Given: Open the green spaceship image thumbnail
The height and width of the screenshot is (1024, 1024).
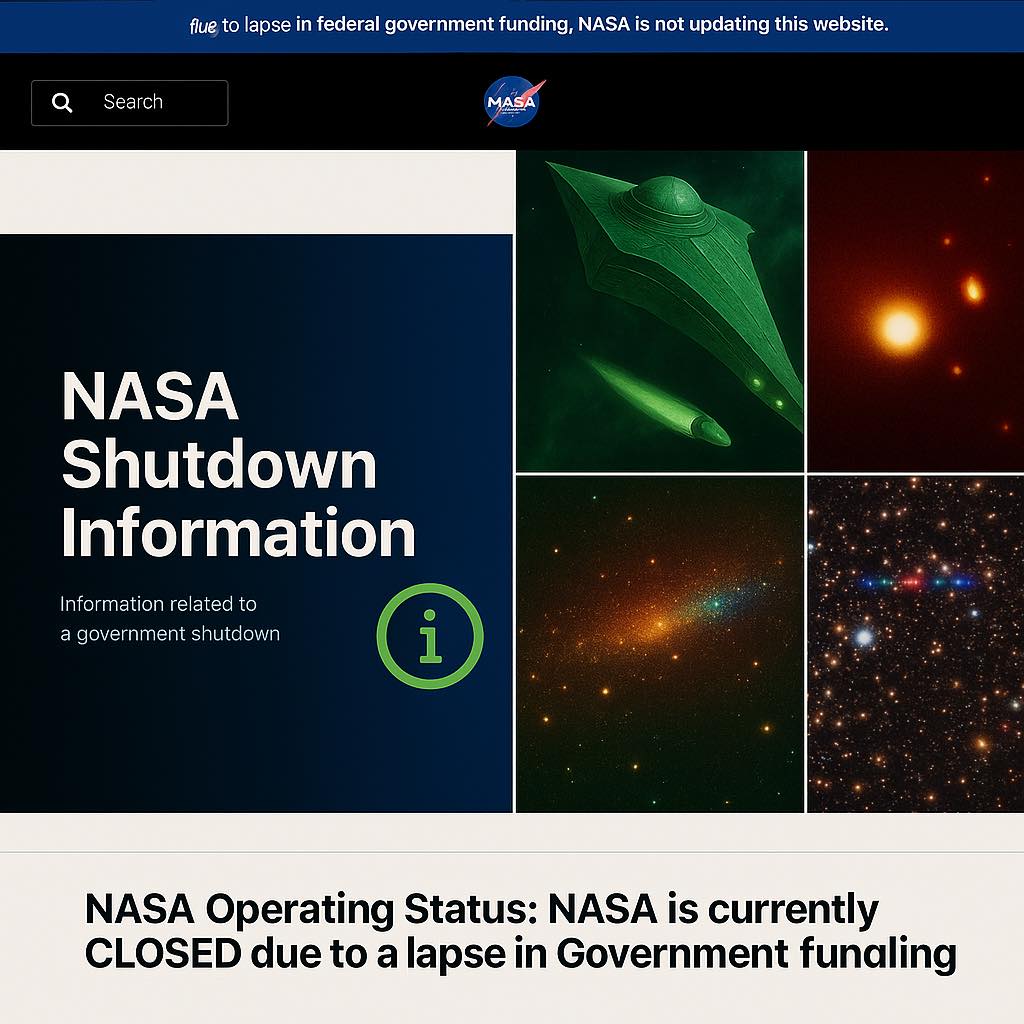Looking at the screenshot, I should 660,311.
